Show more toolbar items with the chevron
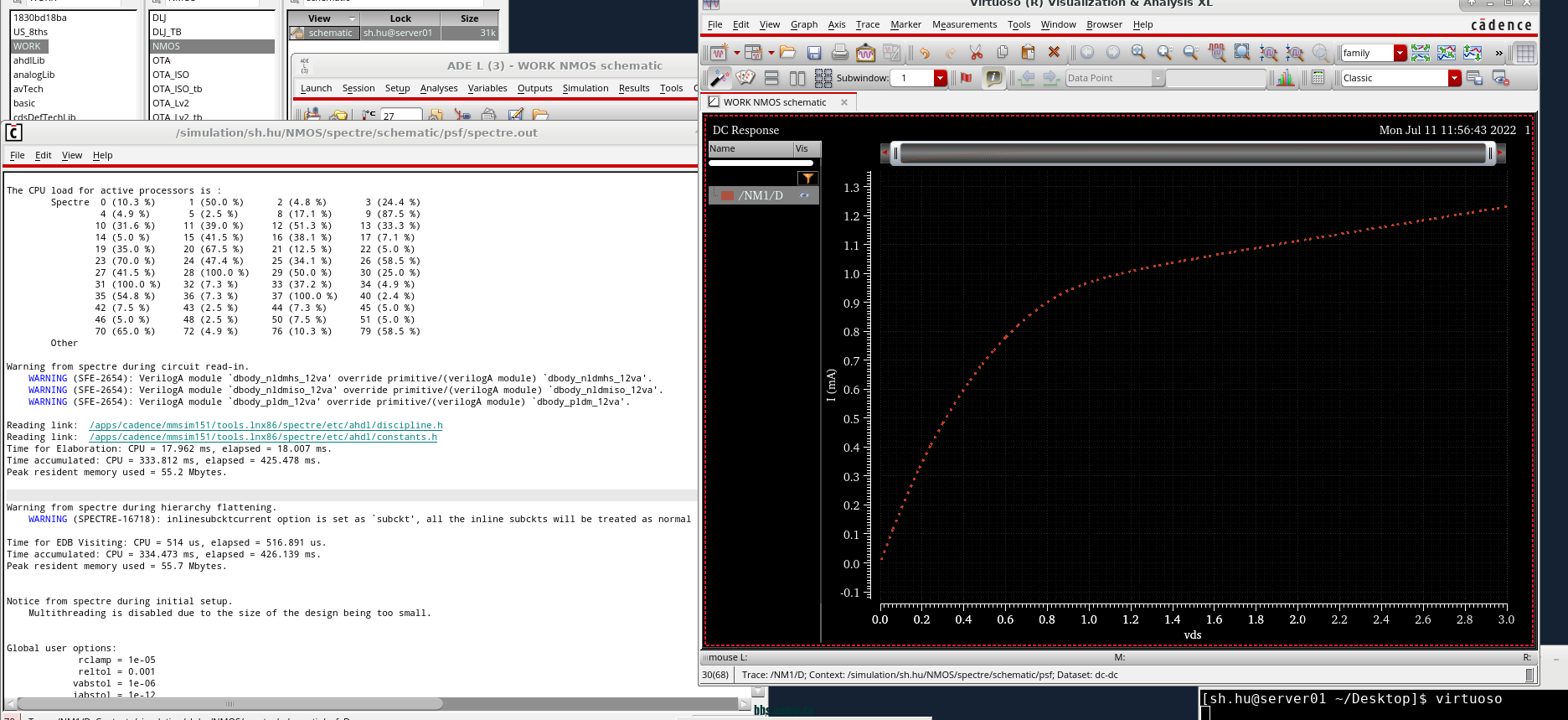 pos(1499,53)
